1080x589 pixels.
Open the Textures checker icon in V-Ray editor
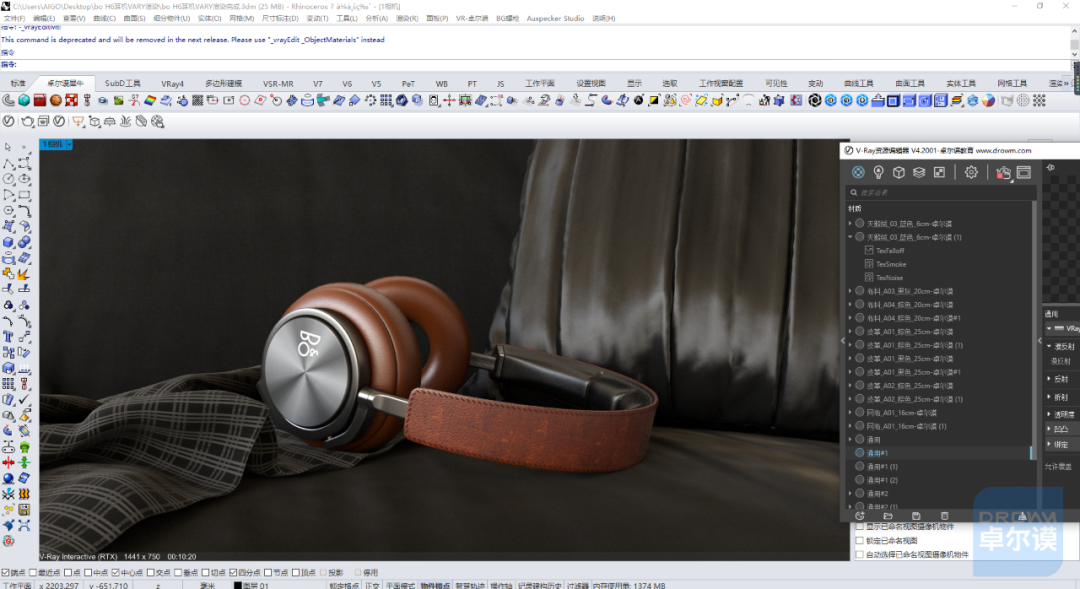coord(939,172)
